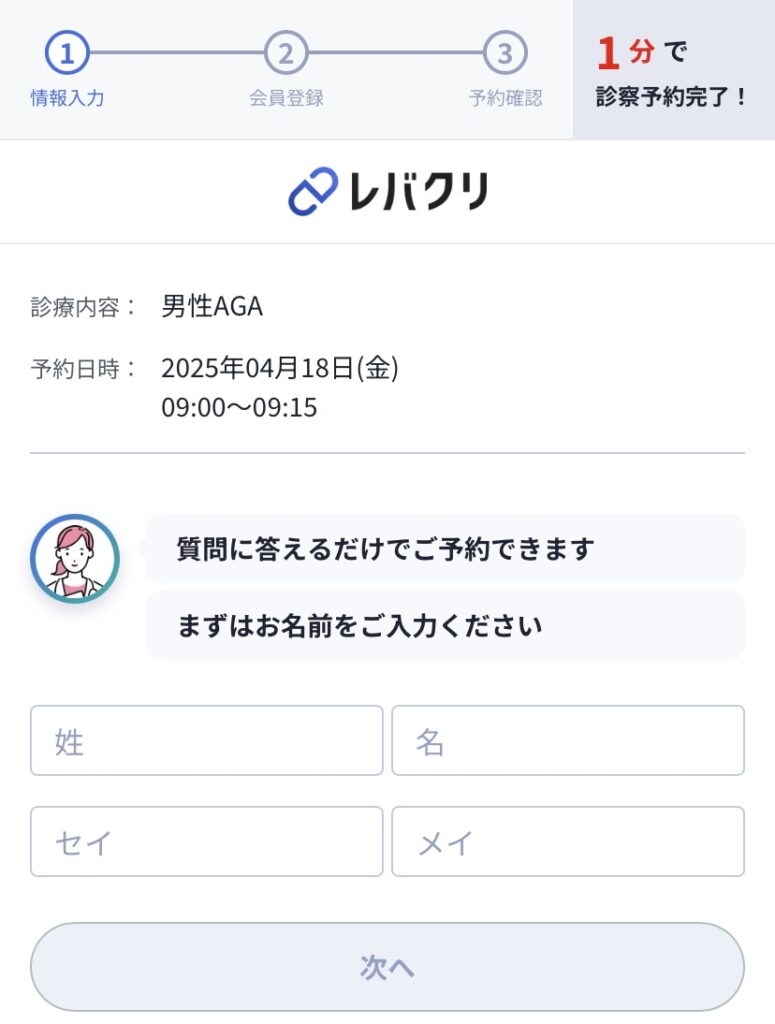Click the まずはお名前をご入力ください message bubble
This screenshot has height=1024, width=775.
[x=445, y=626]
